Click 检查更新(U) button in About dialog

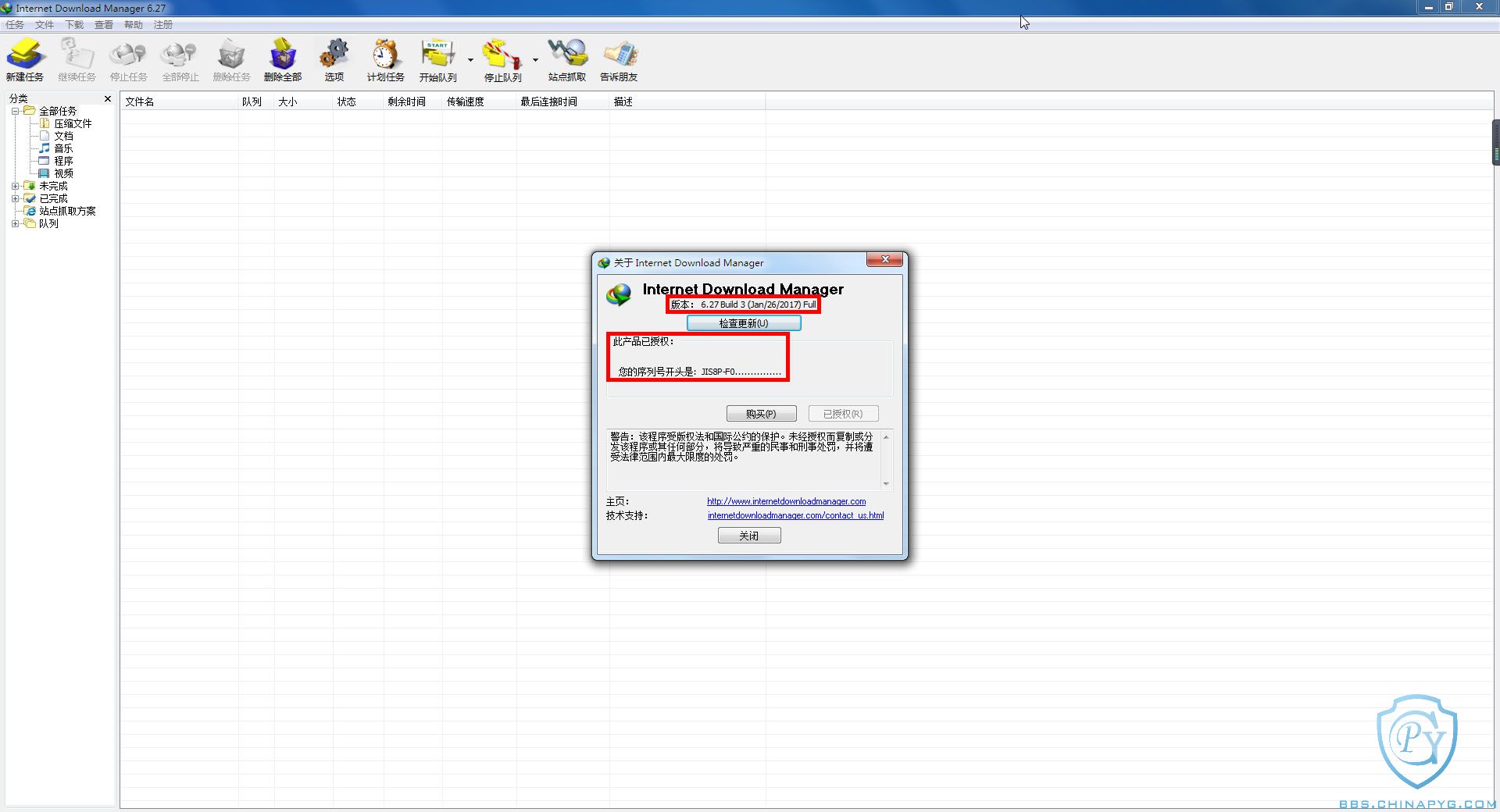point(744,323)
